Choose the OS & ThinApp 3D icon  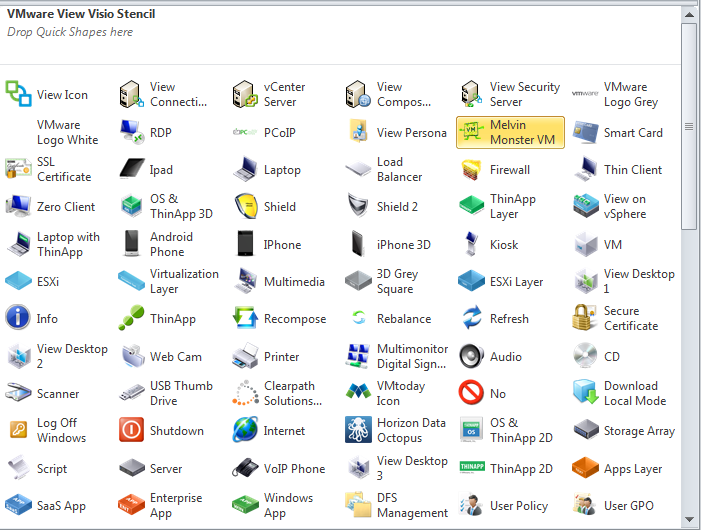[131, 206]
